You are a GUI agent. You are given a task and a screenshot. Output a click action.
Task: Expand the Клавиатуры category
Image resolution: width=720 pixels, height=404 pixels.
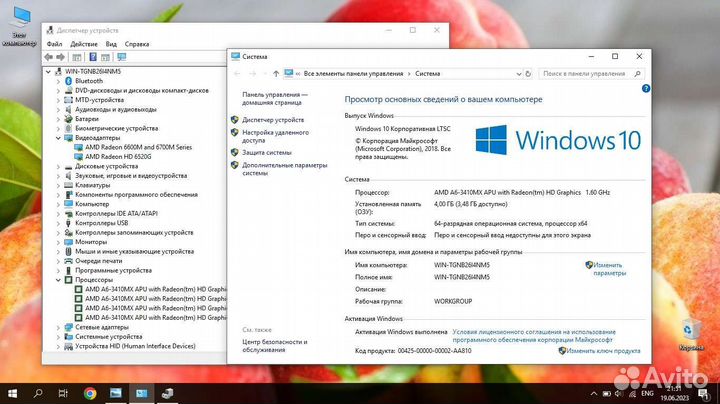pos(58,185)
